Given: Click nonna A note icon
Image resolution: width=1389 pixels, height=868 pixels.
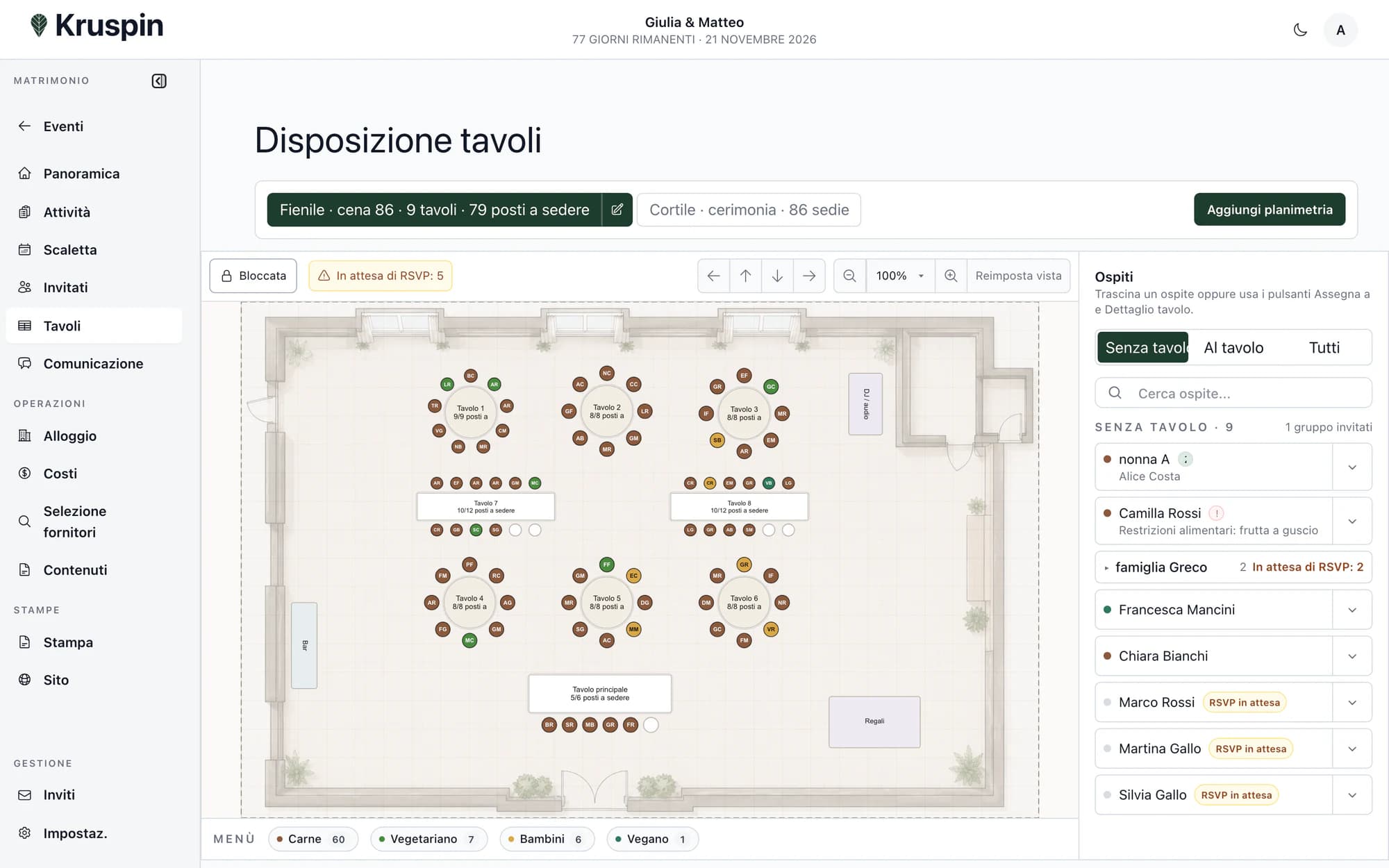Looking at the screenshot, I should coord(1186,459).
